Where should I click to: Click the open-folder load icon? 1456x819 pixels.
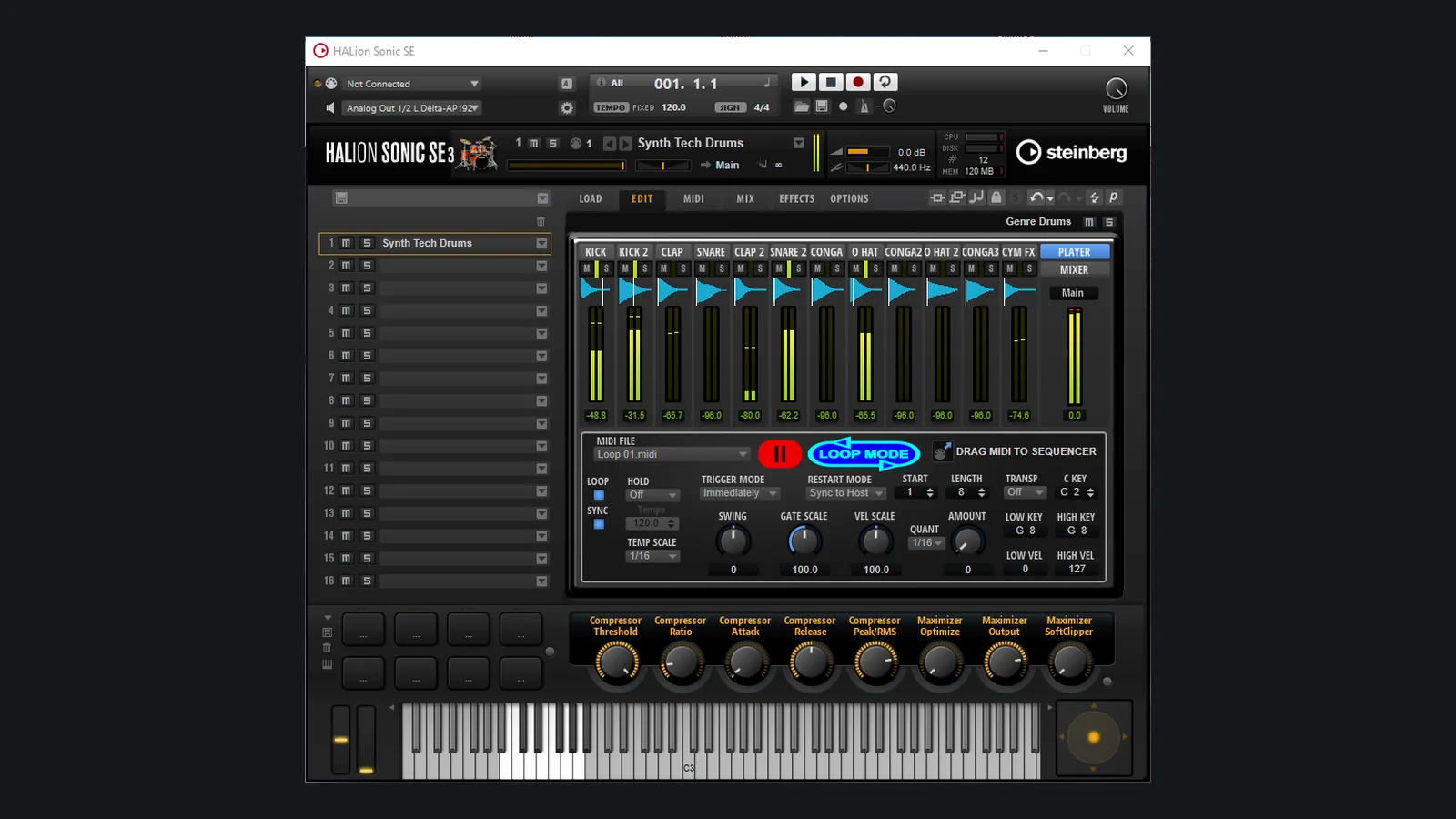point(802,106)
